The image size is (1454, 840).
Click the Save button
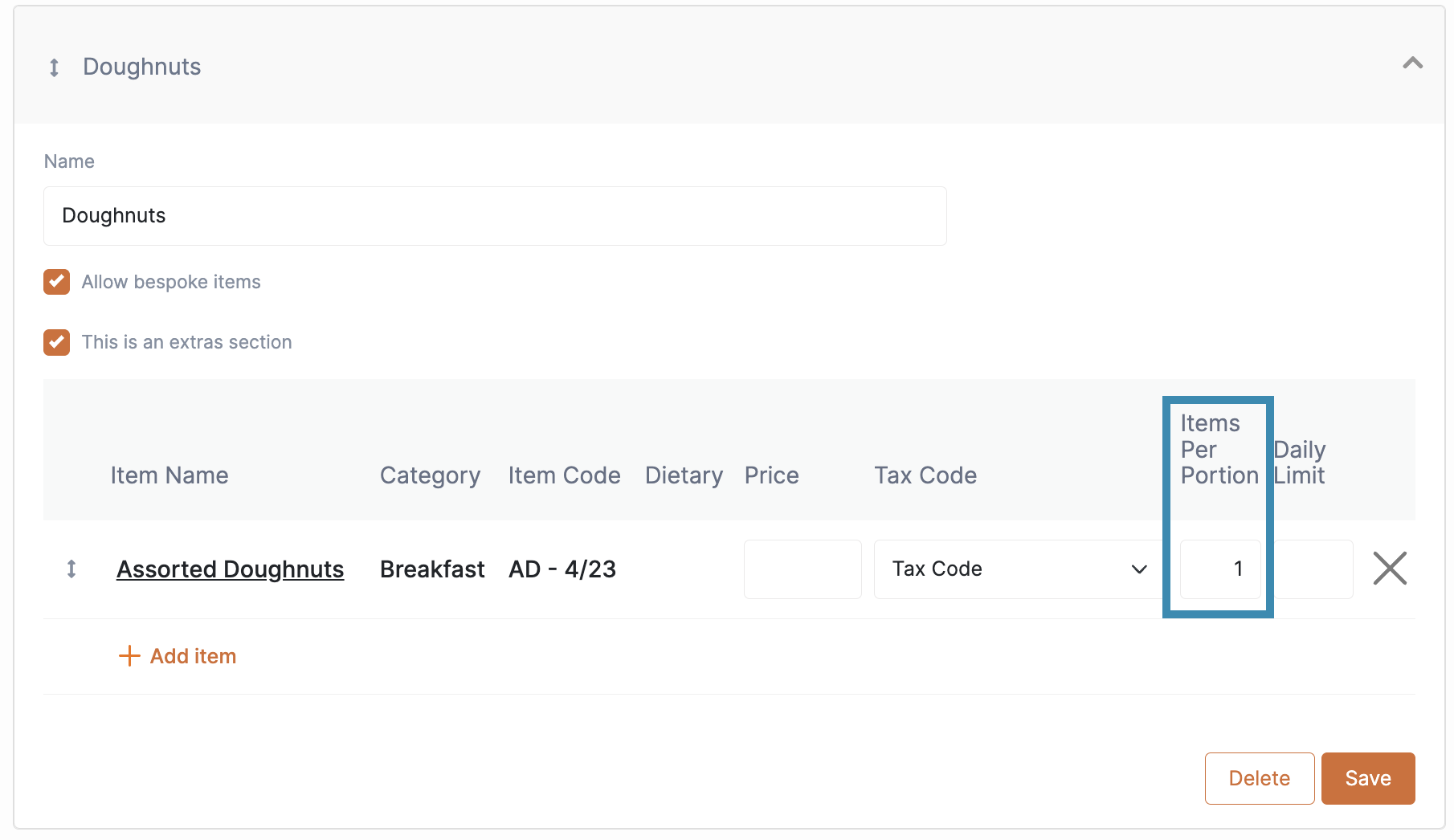[1368, 778]
